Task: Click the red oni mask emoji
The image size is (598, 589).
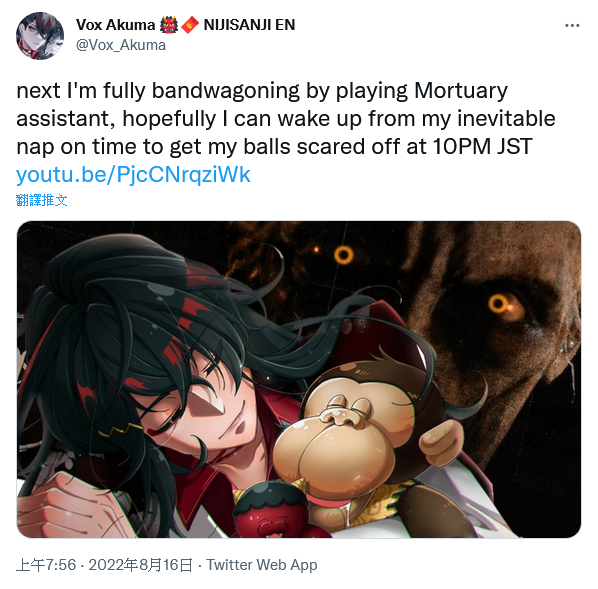Action: click(169, 25)
